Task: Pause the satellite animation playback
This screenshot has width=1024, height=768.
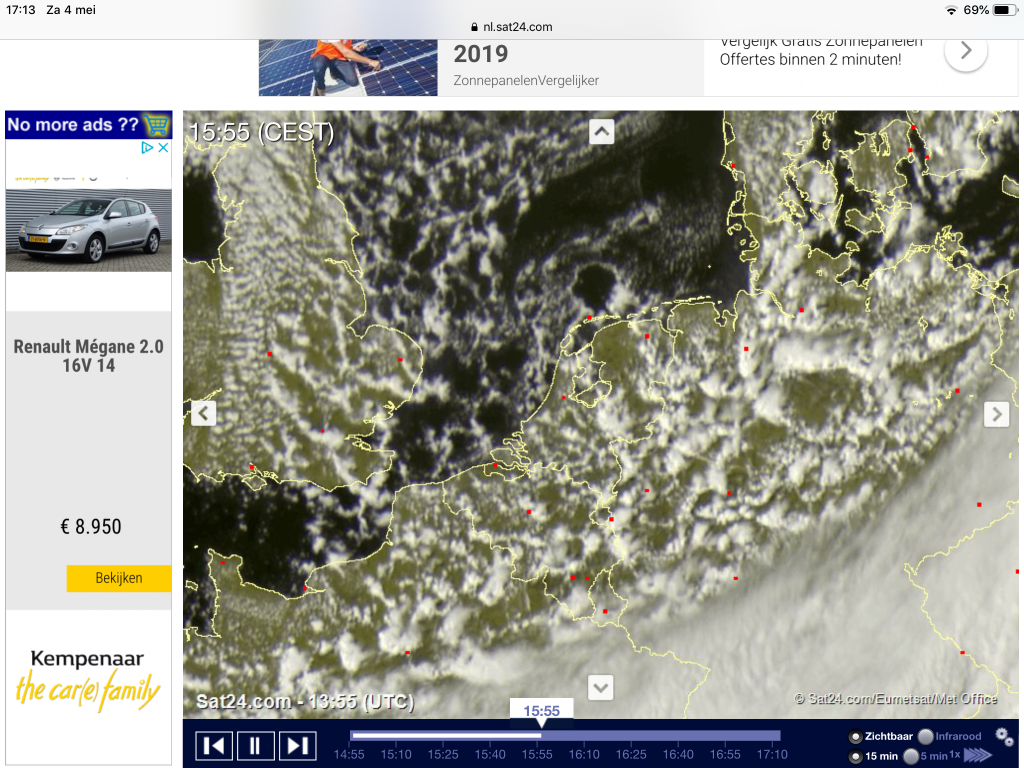Action: [255, 745]
